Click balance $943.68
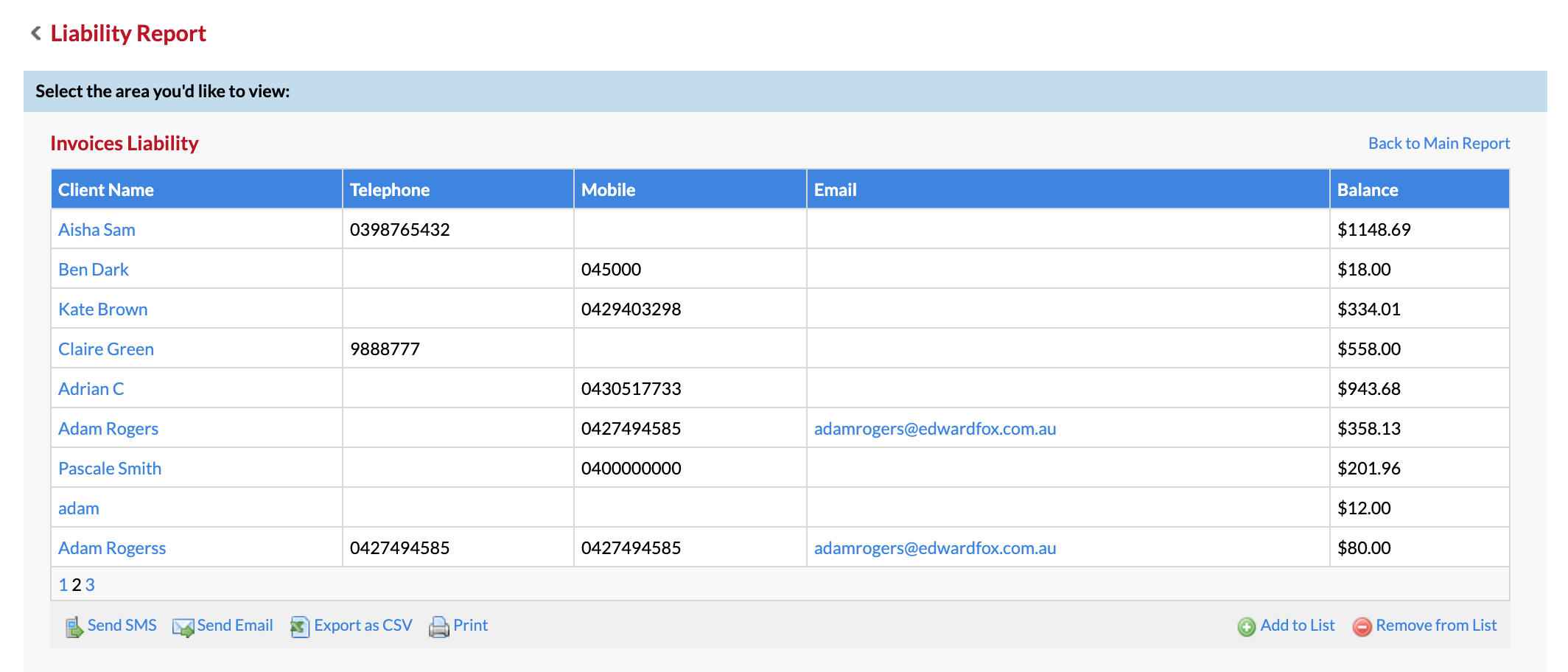Viewport: 1568px width, 672px height. click(1369, 389)
